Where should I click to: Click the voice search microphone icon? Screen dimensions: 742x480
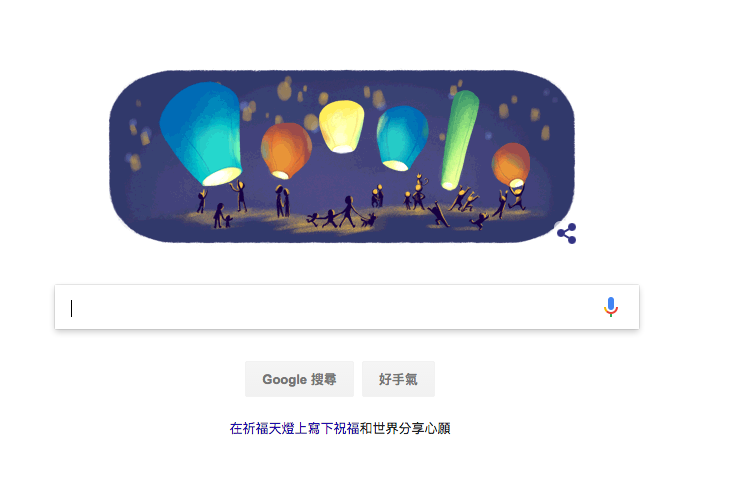pyautogui.click(x=610, y=307)
